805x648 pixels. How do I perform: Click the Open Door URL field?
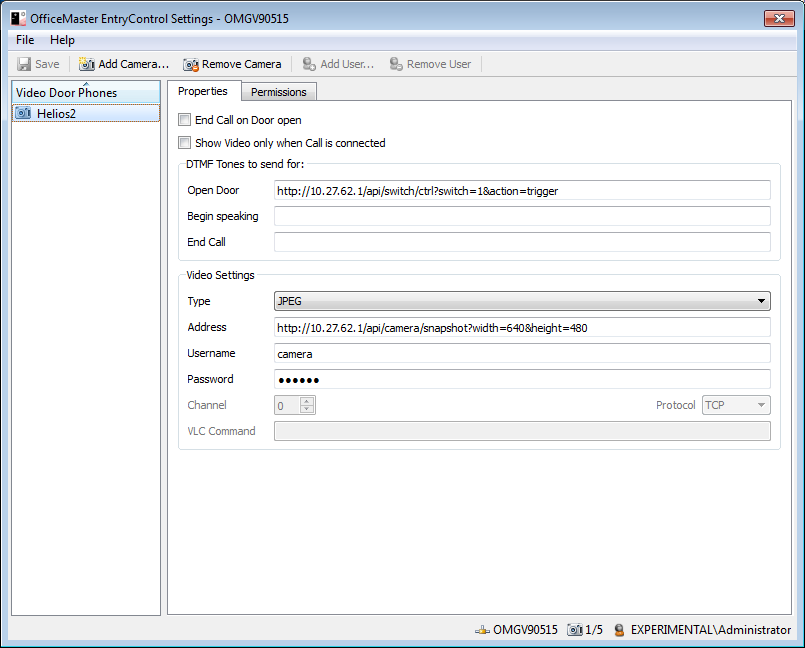pyautogui.click(x=522, y=190)
